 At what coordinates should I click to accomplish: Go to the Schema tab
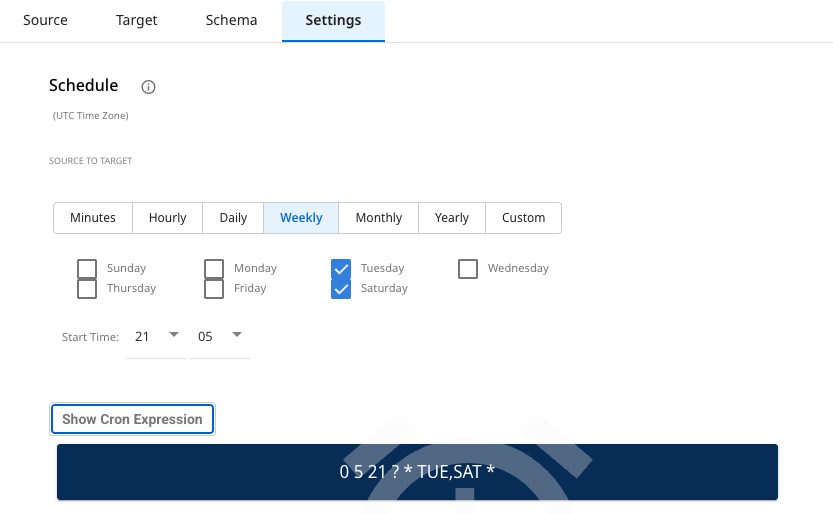[x=231, y=21]
